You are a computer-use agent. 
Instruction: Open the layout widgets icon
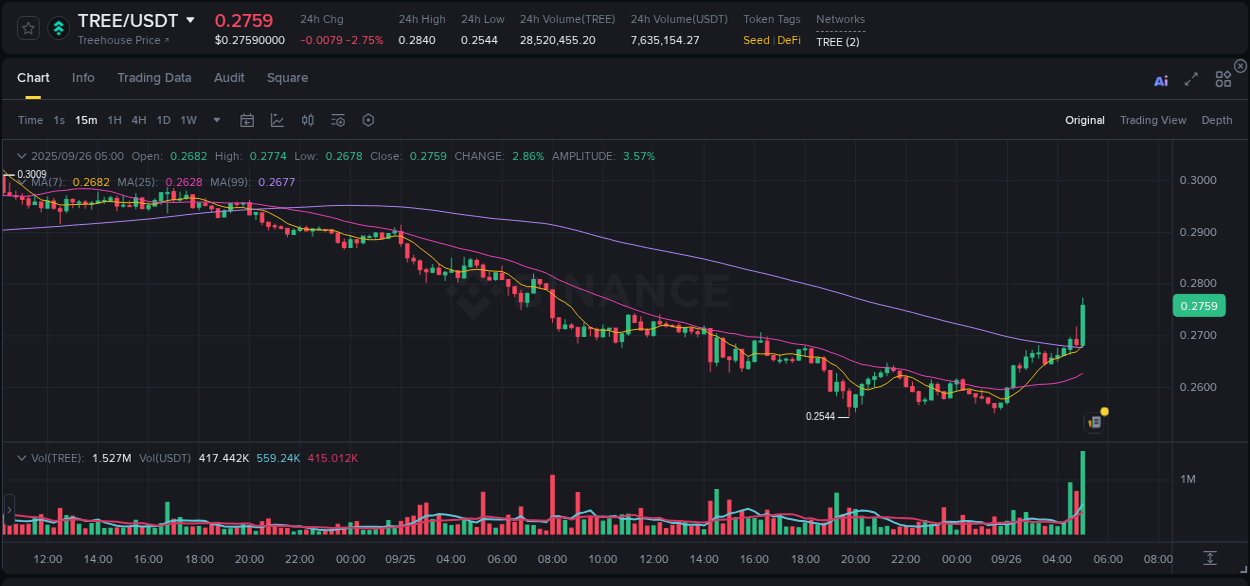tap(1223, 78)
